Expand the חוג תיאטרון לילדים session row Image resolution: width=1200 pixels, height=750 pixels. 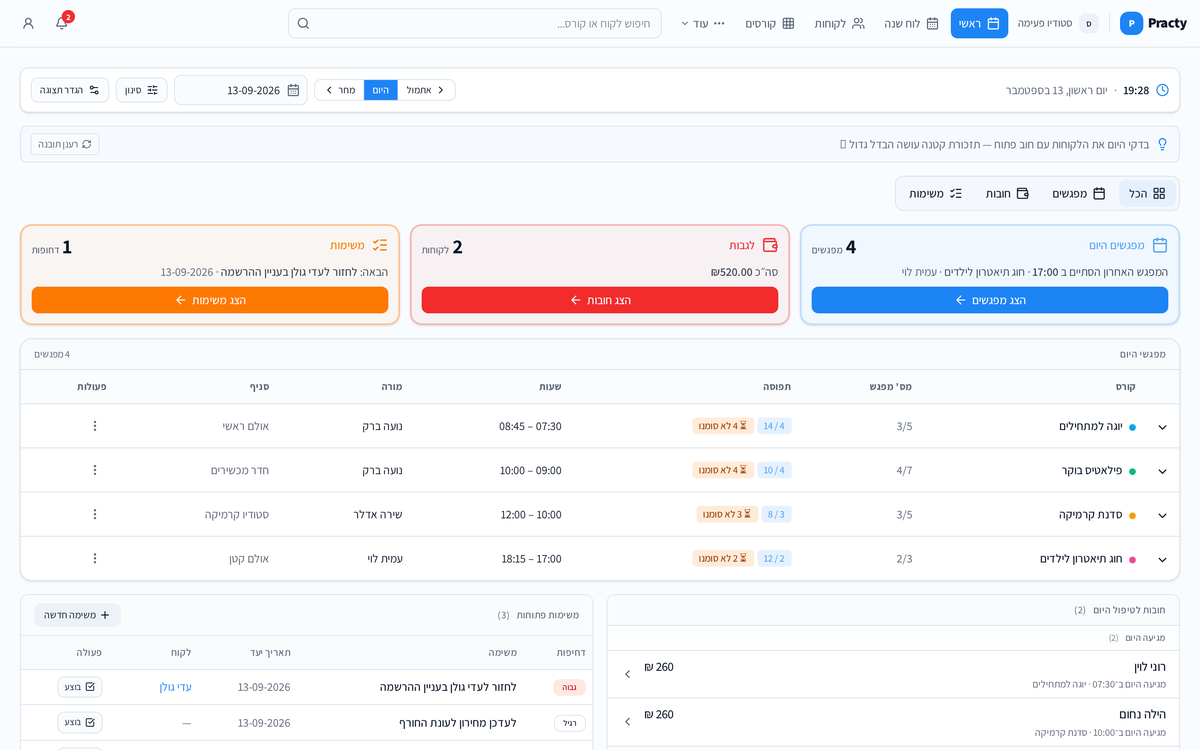click(x=1162, y=559)
